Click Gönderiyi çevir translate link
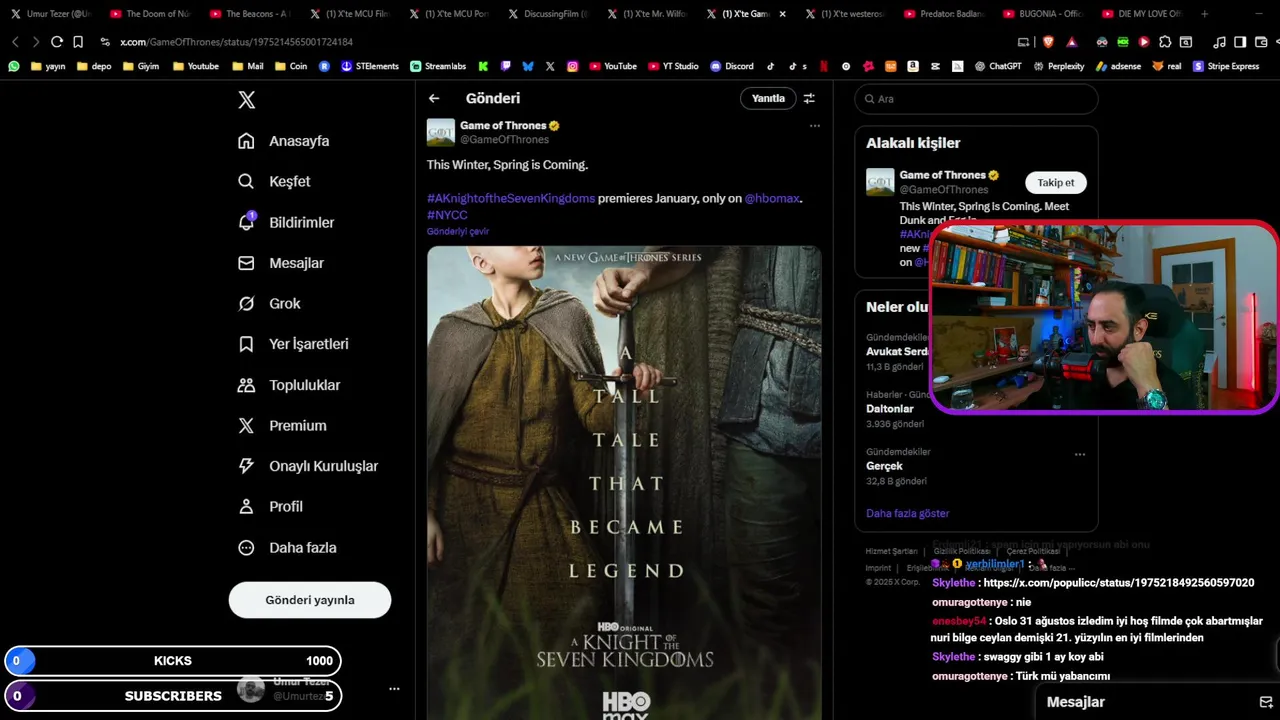This screenshot has height=720, width=1280. point(458,231)
